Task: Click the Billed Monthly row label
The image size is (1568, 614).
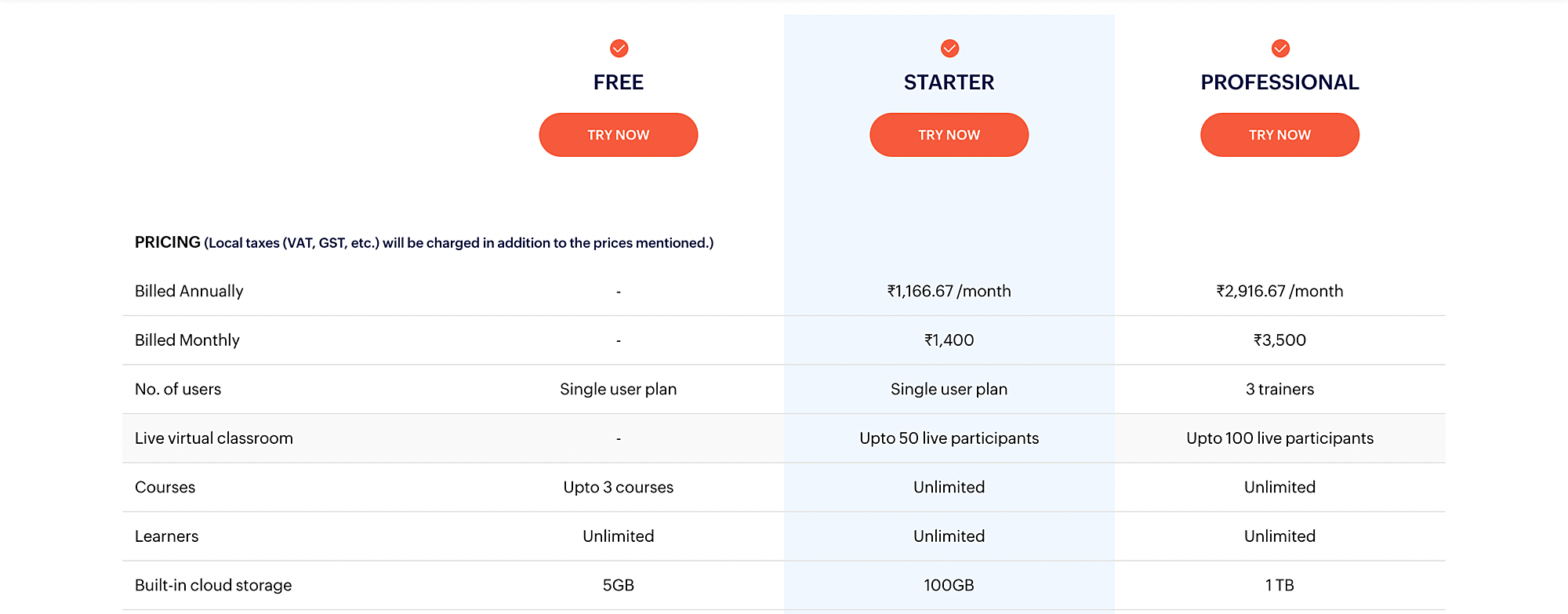Action: [x=187, y=340]
